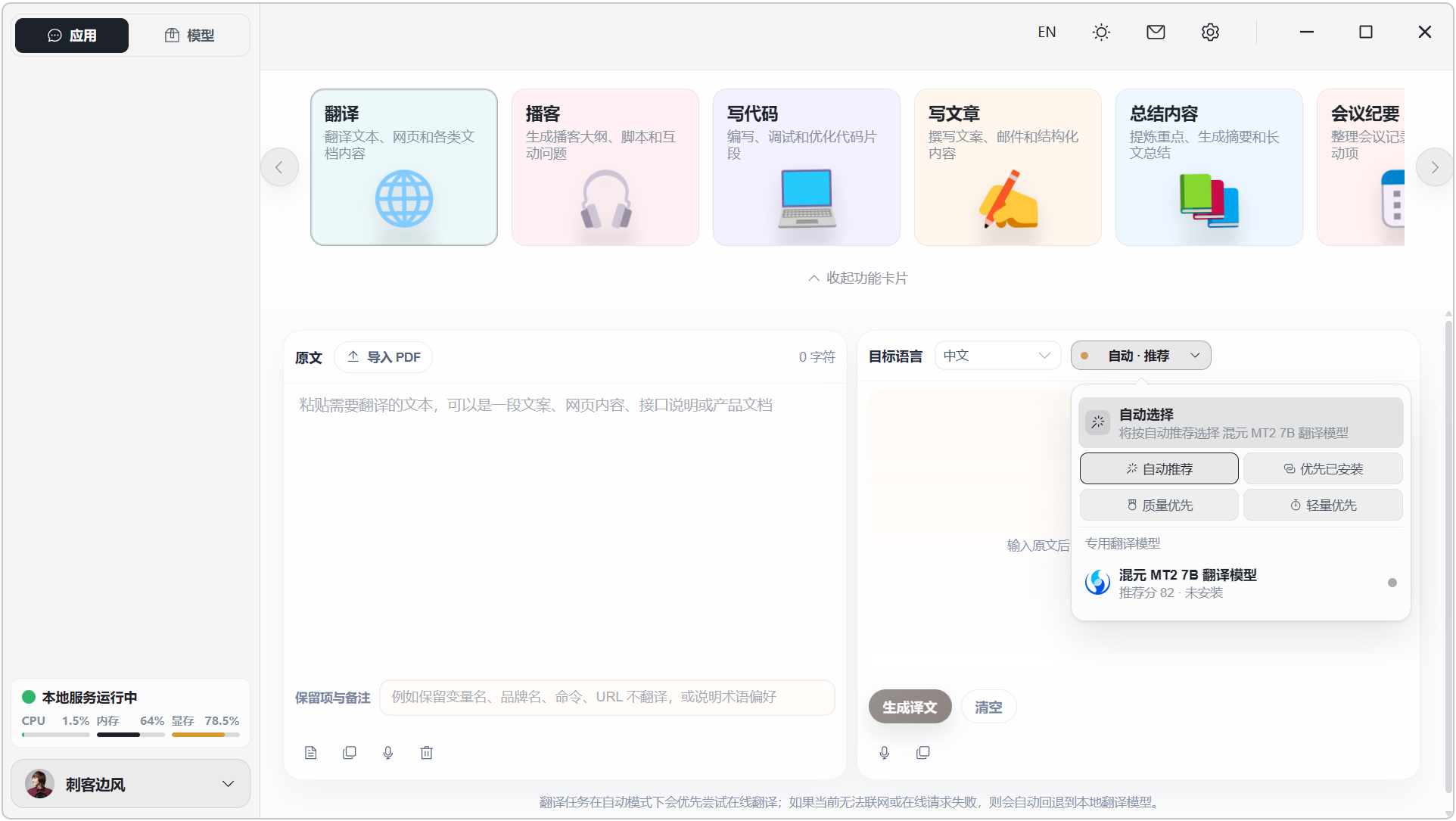Open the 刺客边风 user account dropdown
The image size is (1456, 821).
pos(130,784)
